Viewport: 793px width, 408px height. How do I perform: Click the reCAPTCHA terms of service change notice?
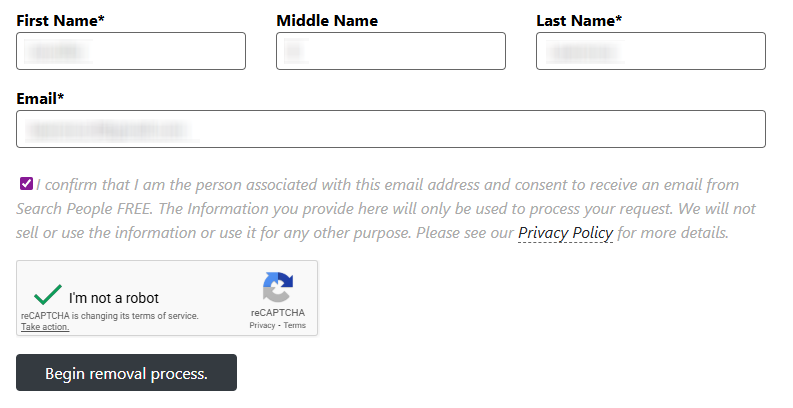[110, 316]
